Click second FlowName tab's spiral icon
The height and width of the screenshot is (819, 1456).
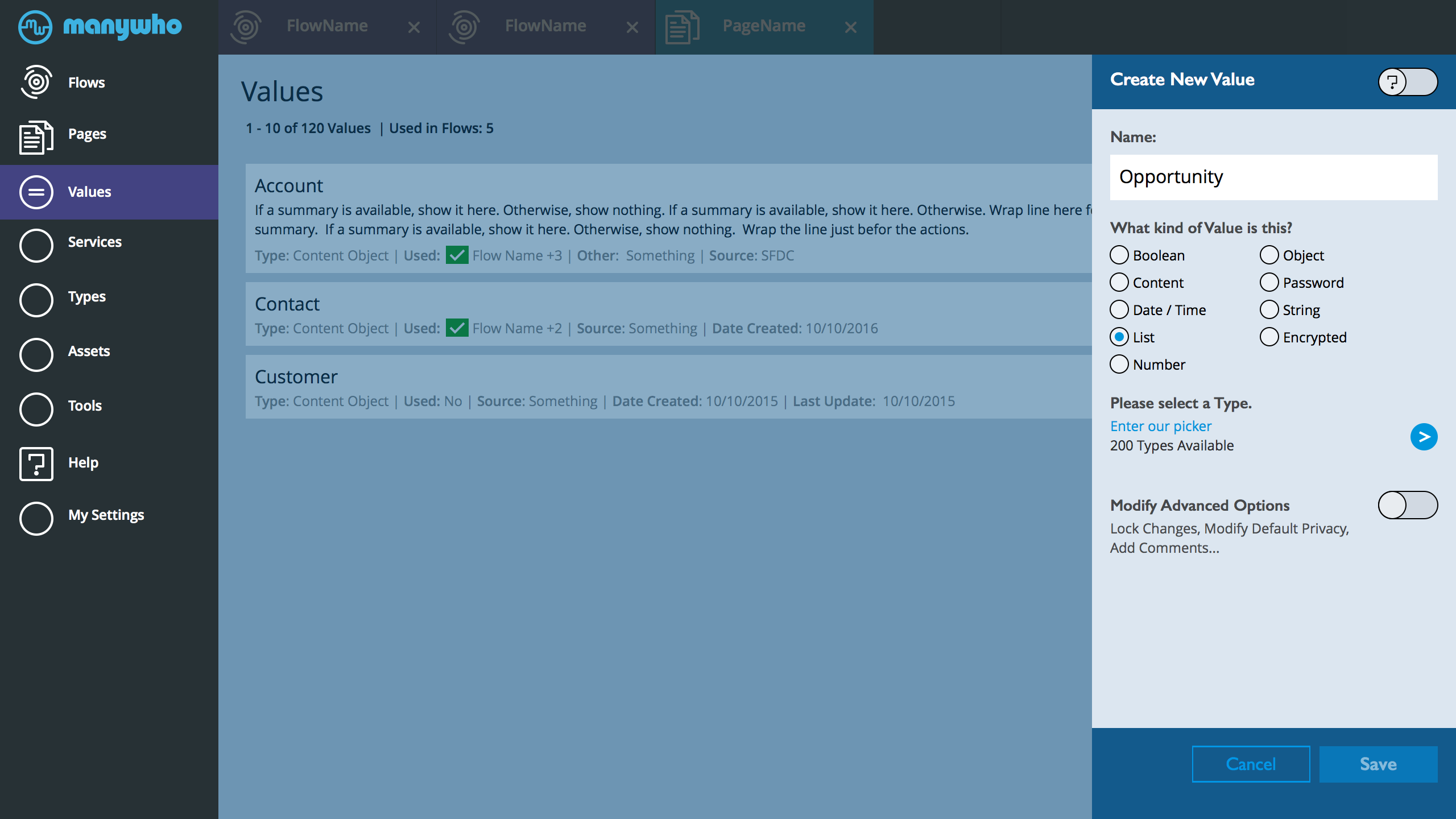point(464,27)
